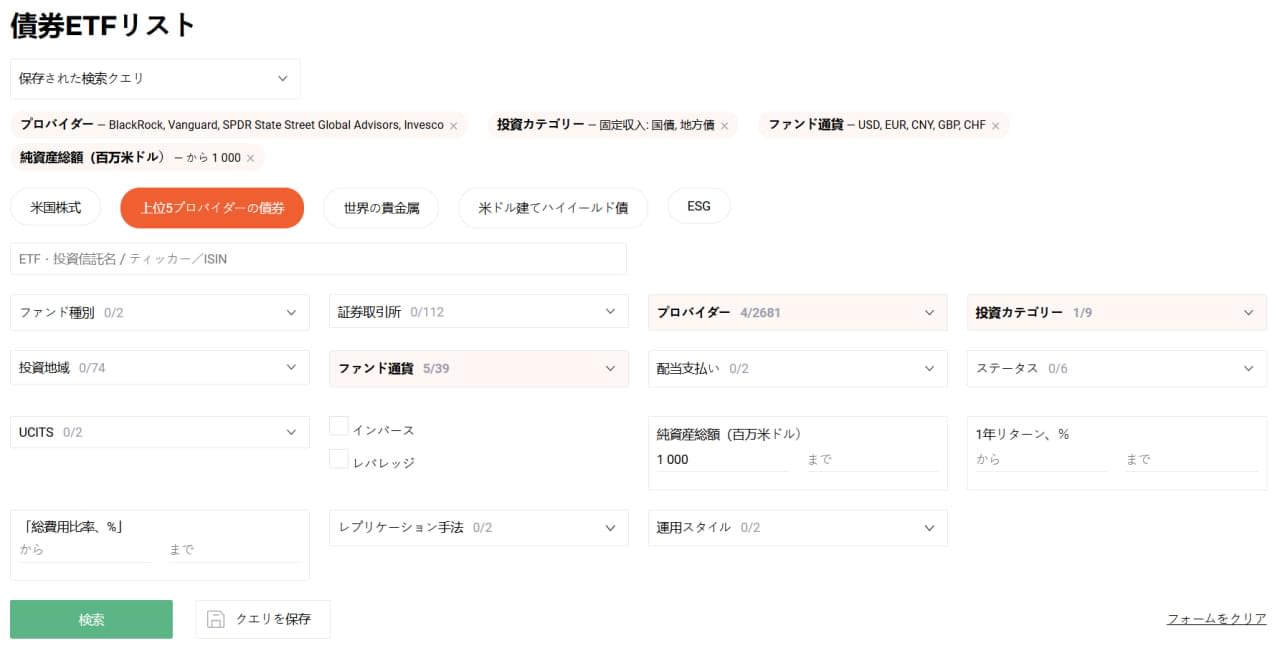The height and width of the screenshot is (648, 1280).
Task: Click the floppy disk save icon
Action: click(215, 619)
